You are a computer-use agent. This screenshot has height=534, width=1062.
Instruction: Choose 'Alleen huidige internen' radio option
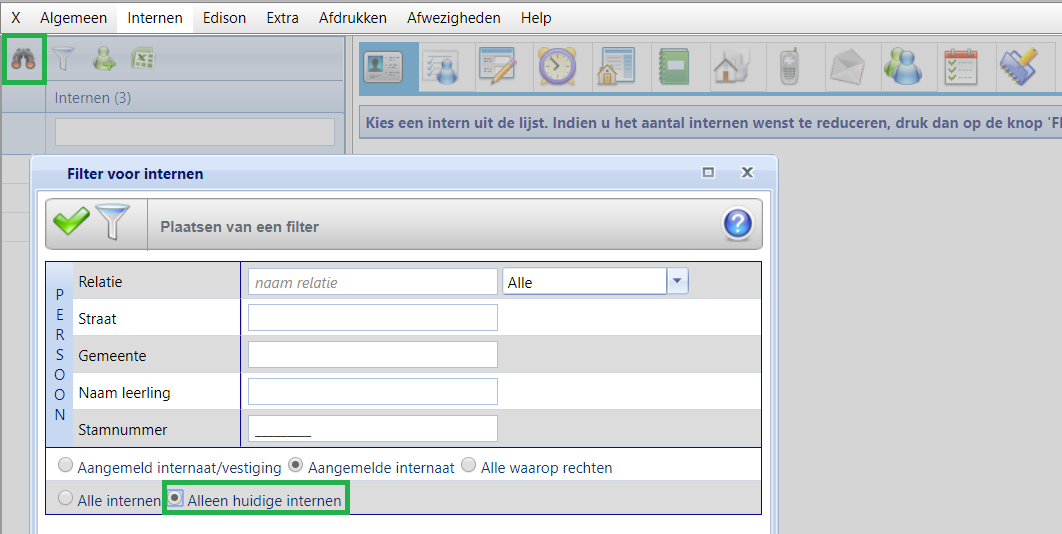(176, 499)
